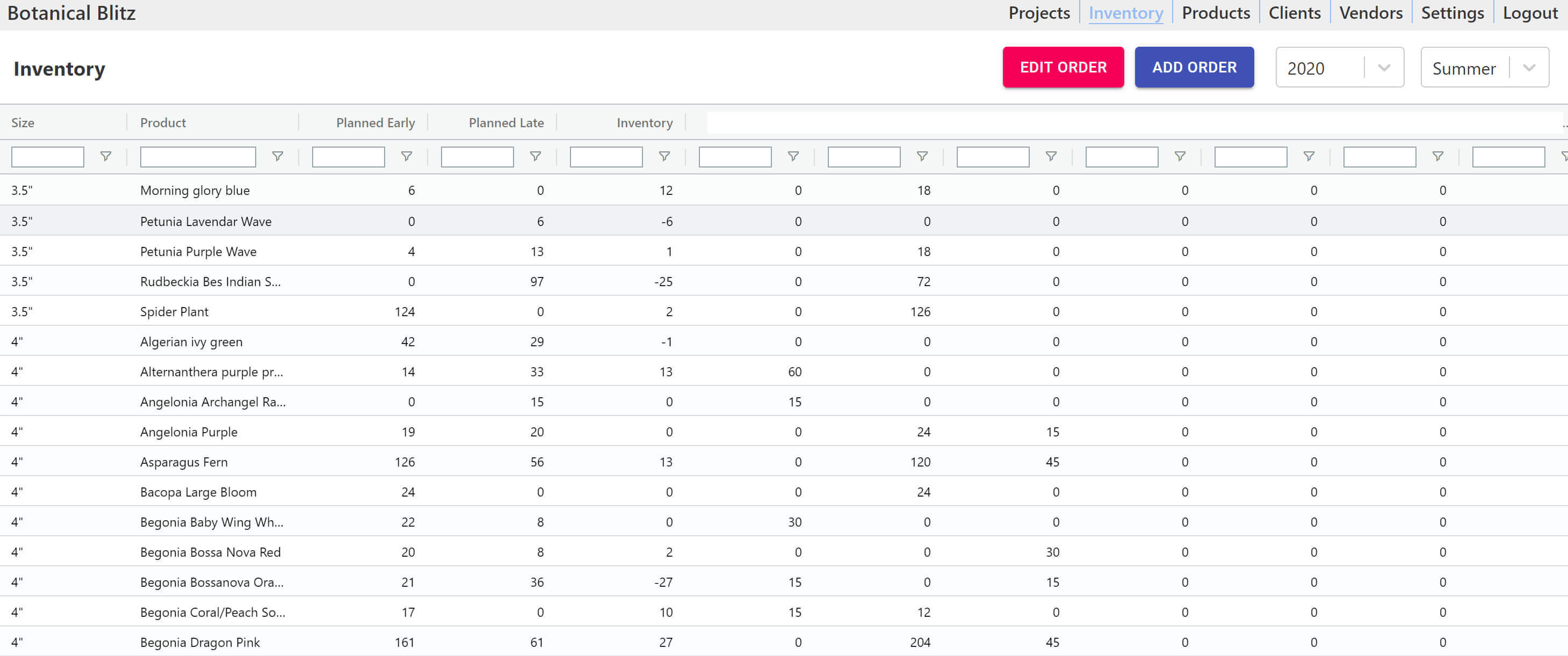Expand the 2020 year dropdown

pos(1339,68)
